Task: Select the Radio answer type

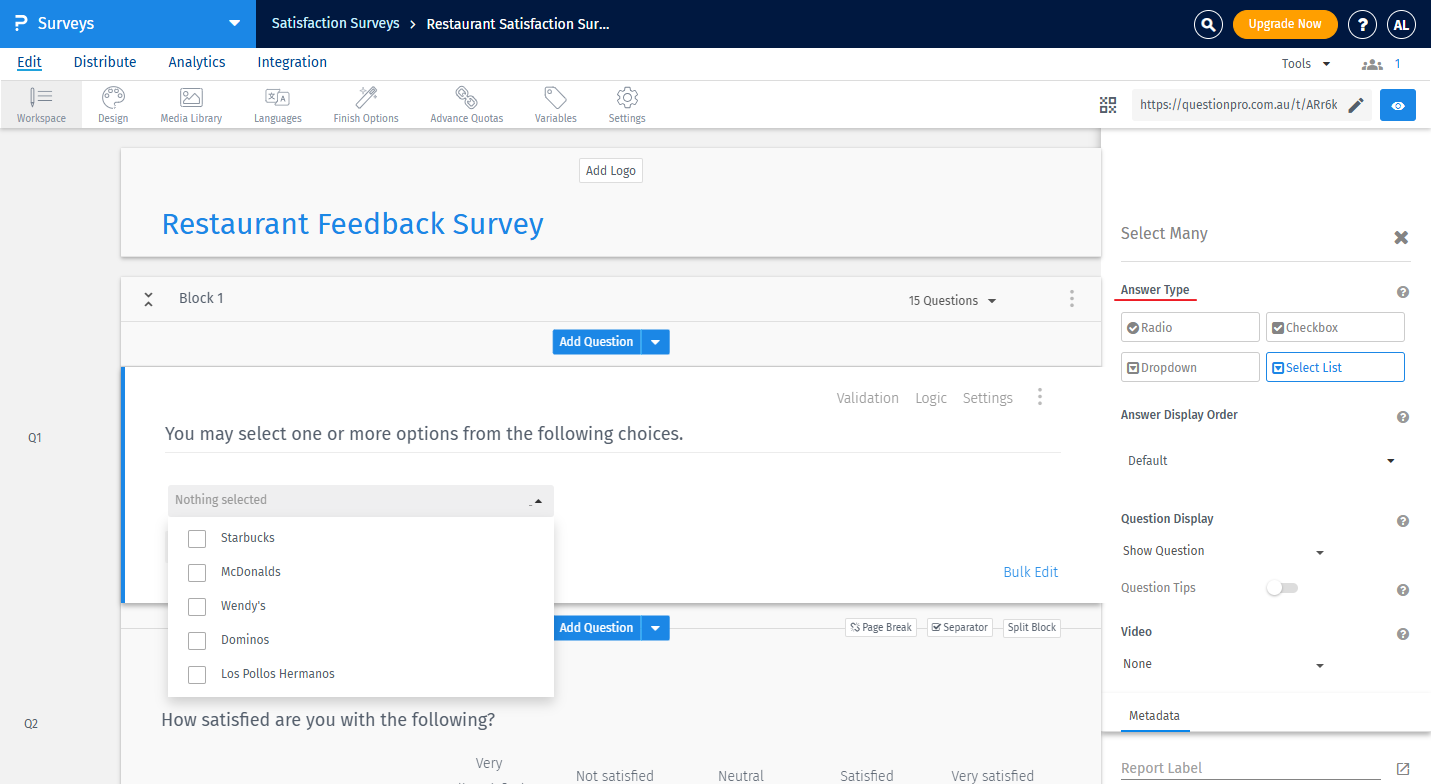Action: click(x=1190, y=327)
